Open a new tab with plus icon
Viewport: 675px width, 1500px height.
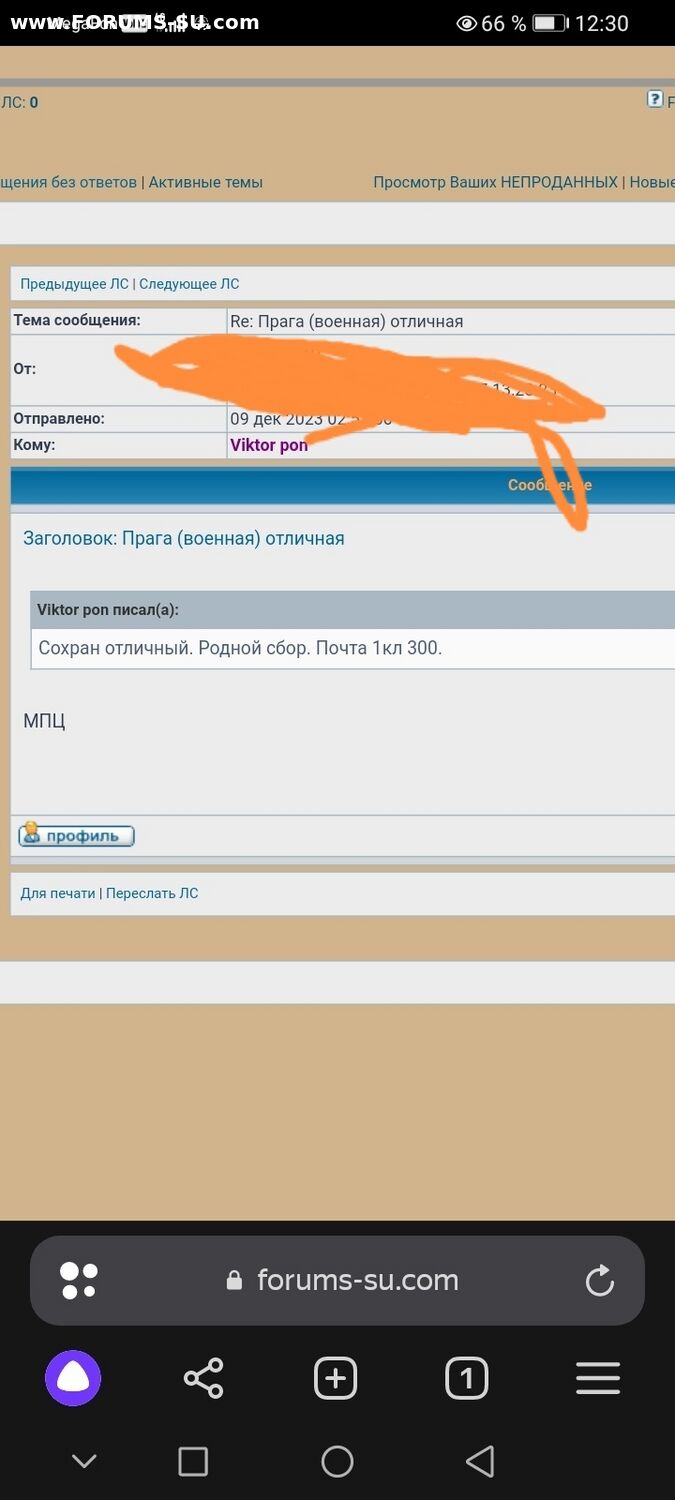pos(335,1379)
